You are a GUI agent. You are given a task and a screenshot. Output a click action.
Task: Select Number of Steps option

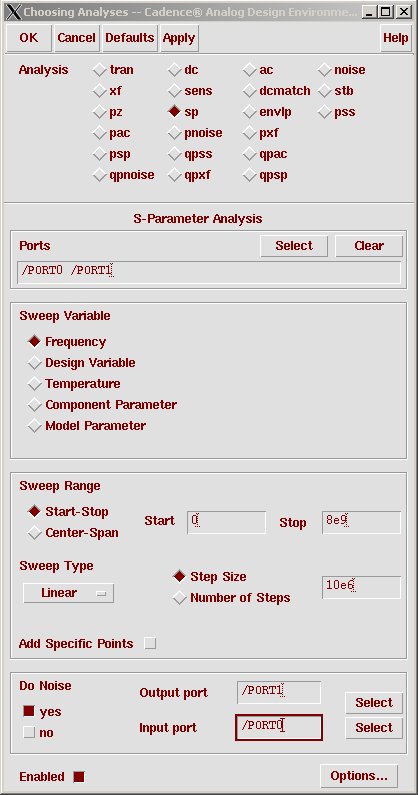(180, 598)
